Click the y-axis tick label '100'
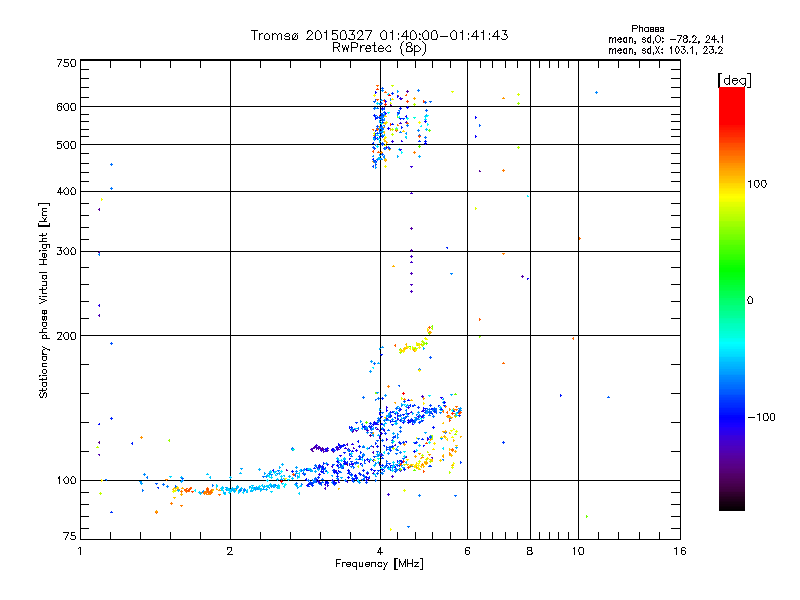800x600 pixels. pyautogui.click(x=66, y=481)
